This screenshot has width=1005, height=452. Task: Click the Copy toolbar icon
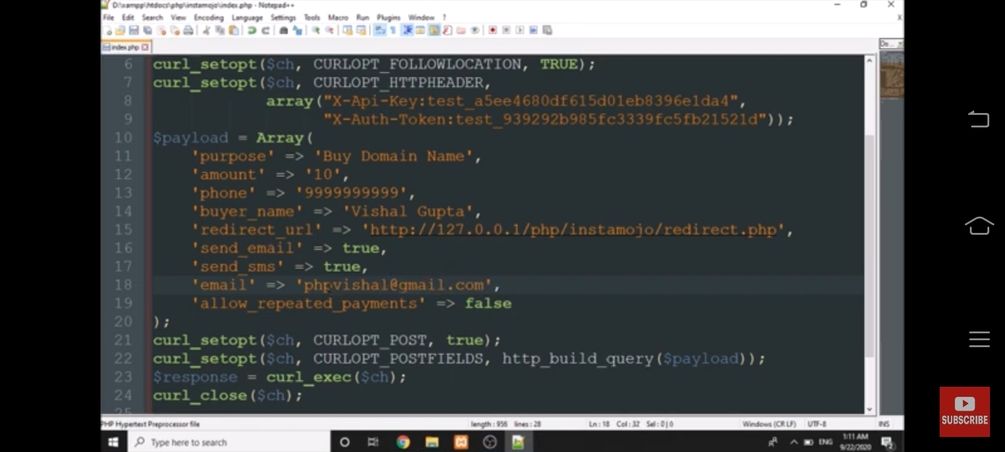click(220, 30)
